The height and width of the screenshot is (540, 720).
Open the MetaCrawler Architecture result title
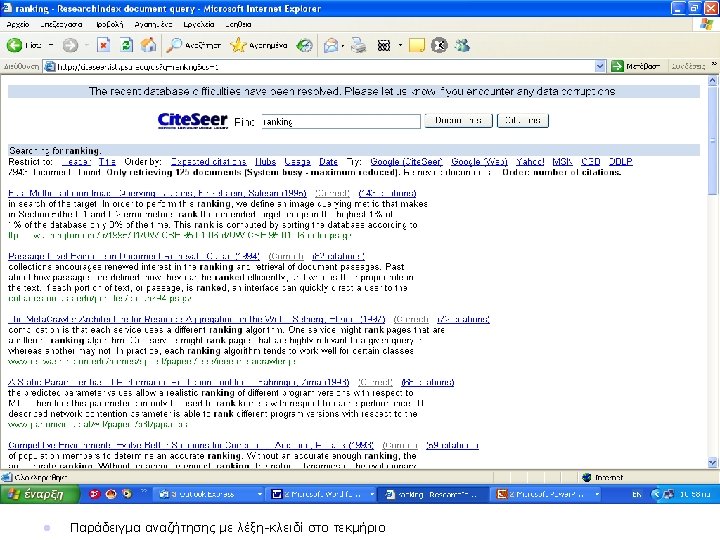tap(197, 319)
